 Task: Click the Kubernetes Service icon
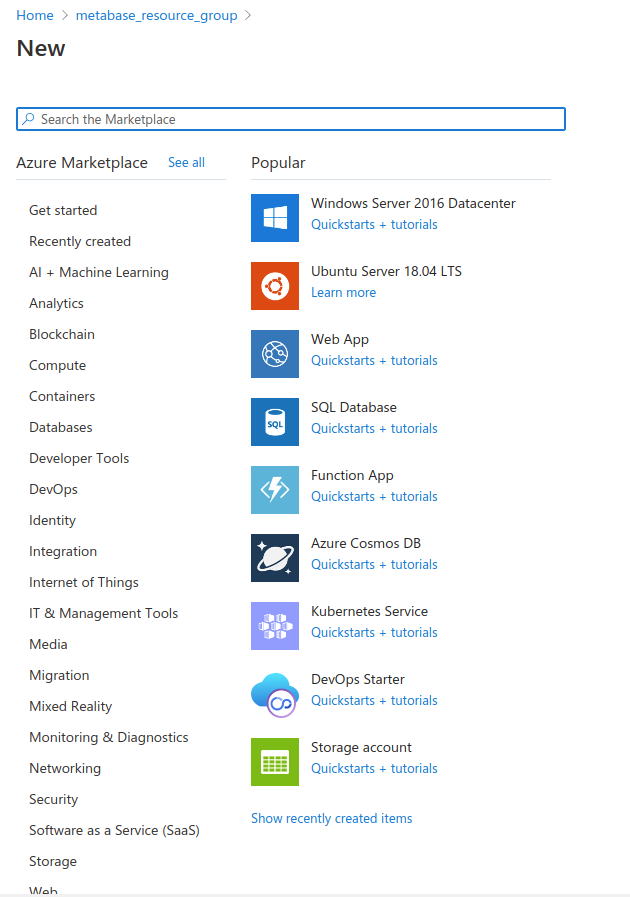pyautogui.click(x=274, y=625)
